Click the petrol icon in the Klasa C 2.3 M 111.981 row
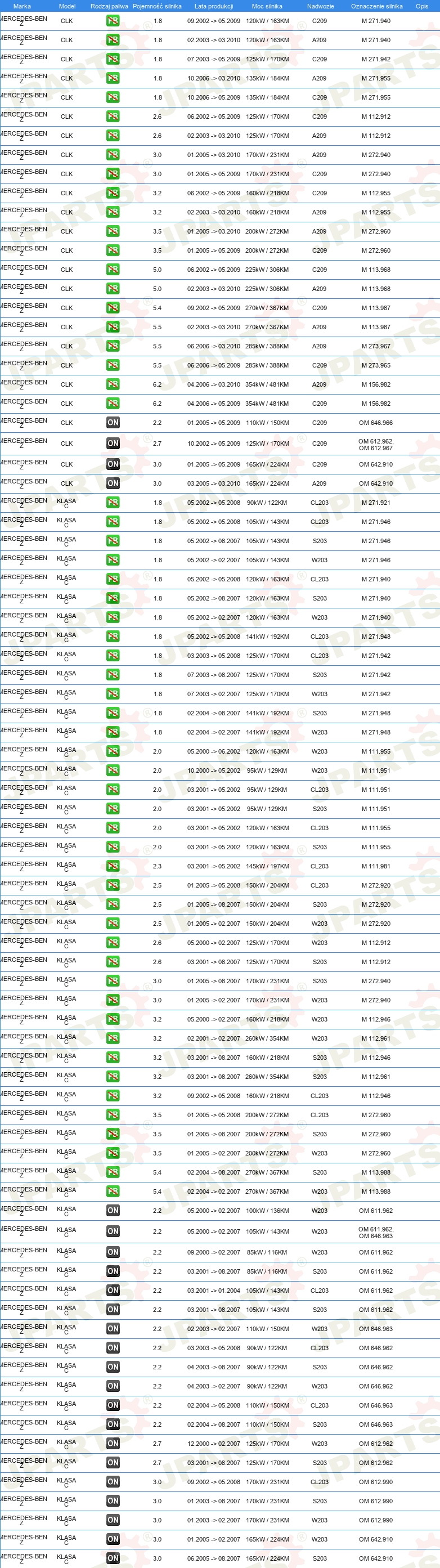Viewport: 440px width, 1568px height. pos(113,866)
